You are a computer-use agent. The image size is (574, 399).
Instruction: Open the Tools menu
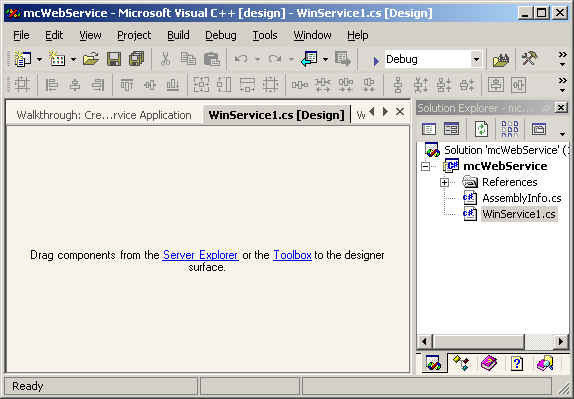click(x=265, y=35)
